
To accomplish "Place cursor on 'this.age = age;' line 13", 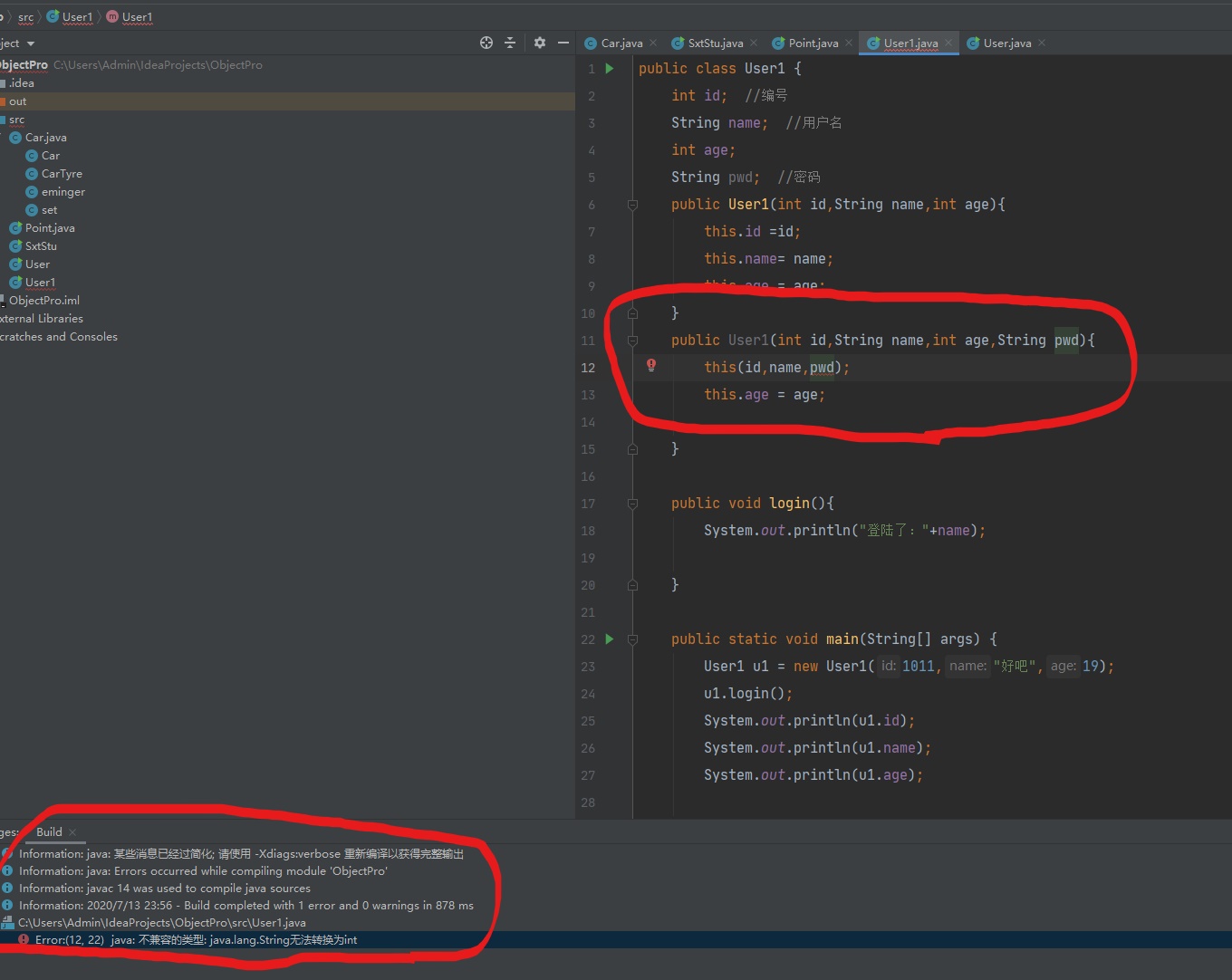I will pos(765,395).
